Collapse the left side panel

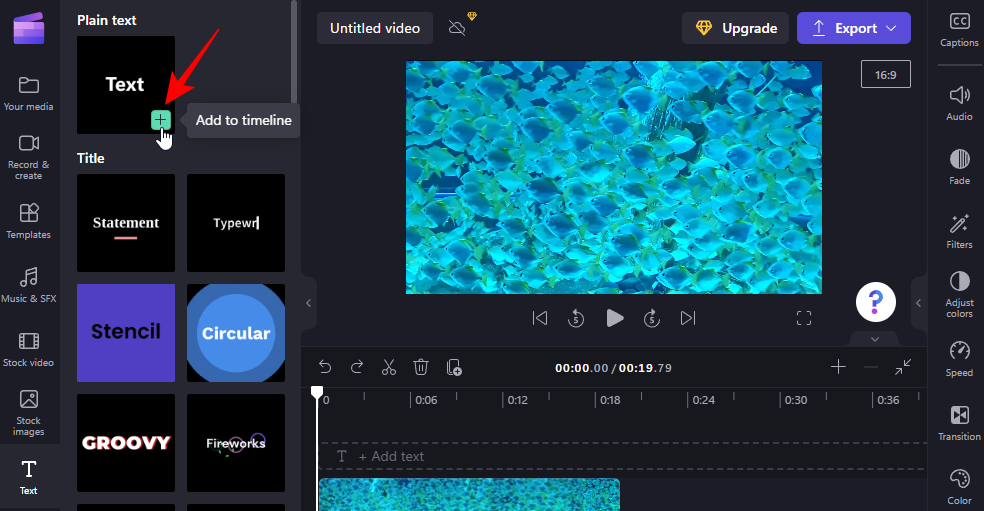309,302
